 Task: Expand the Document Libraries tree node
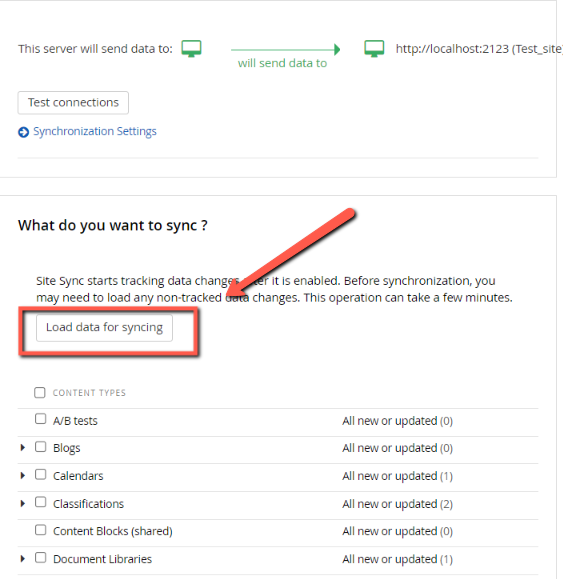23,559
